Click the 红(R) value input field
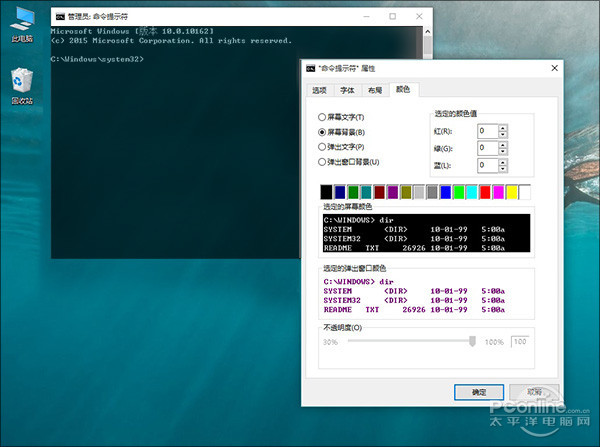600x447 pixels. pos(488,131)
